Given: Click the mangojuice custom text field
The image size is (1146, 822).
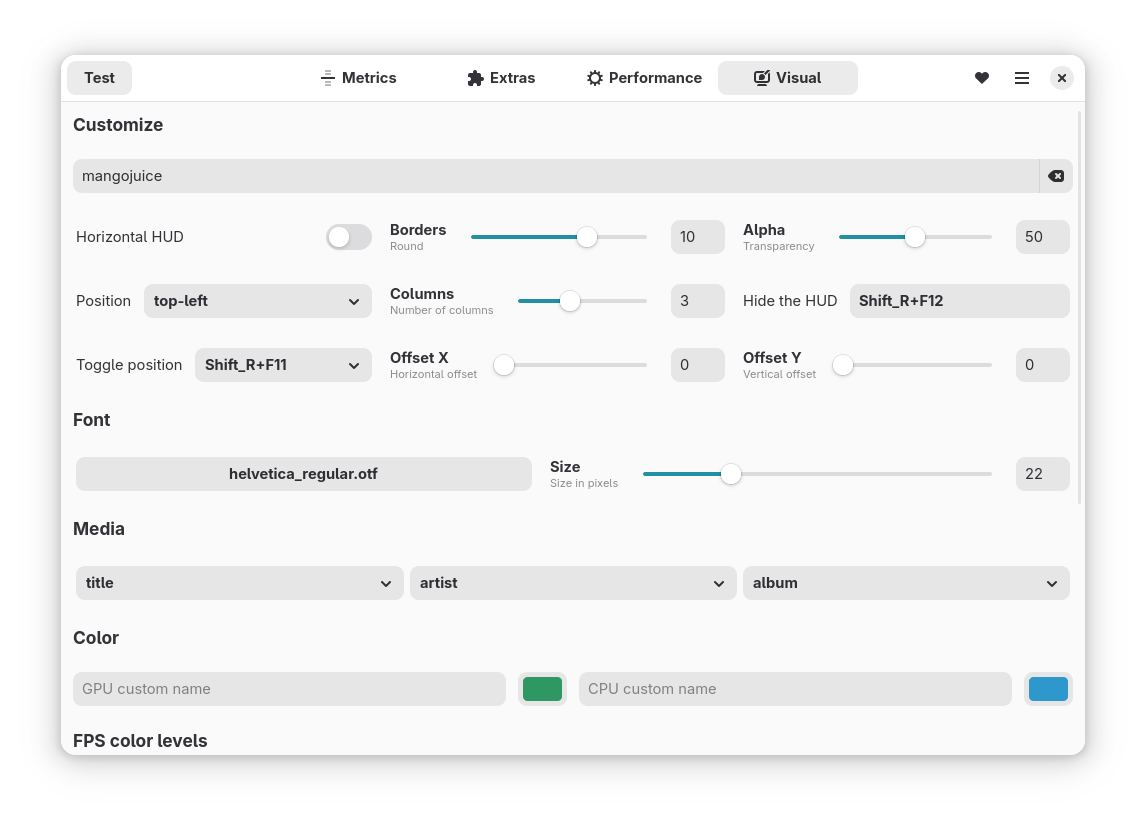Looking at the screenshot, I should [555, 176].
